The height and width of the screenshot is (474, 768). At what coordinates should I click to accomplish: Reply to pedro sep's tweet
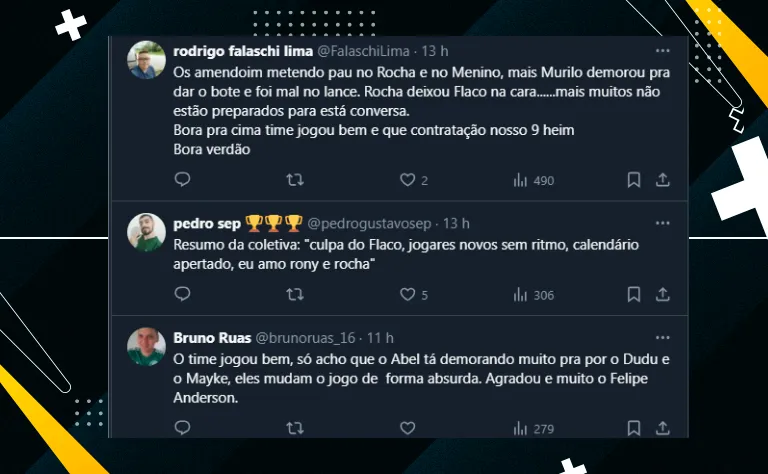coord(182,295)
